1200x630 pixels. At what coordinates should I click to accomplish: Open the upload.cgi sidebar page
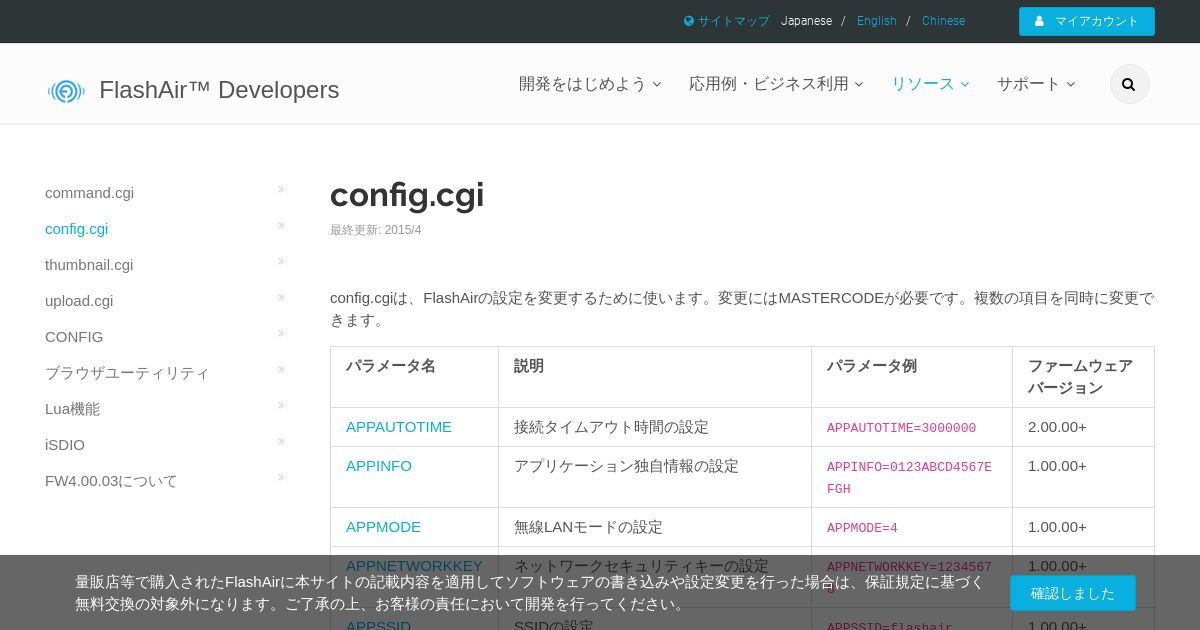tap(79, 301)
